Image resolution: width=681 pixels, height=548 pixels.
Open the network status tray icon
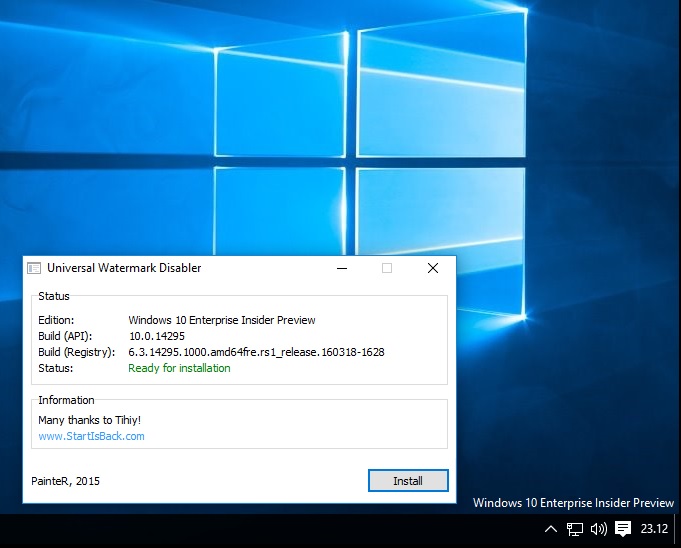pyautogui.click(x=575, y=528)
